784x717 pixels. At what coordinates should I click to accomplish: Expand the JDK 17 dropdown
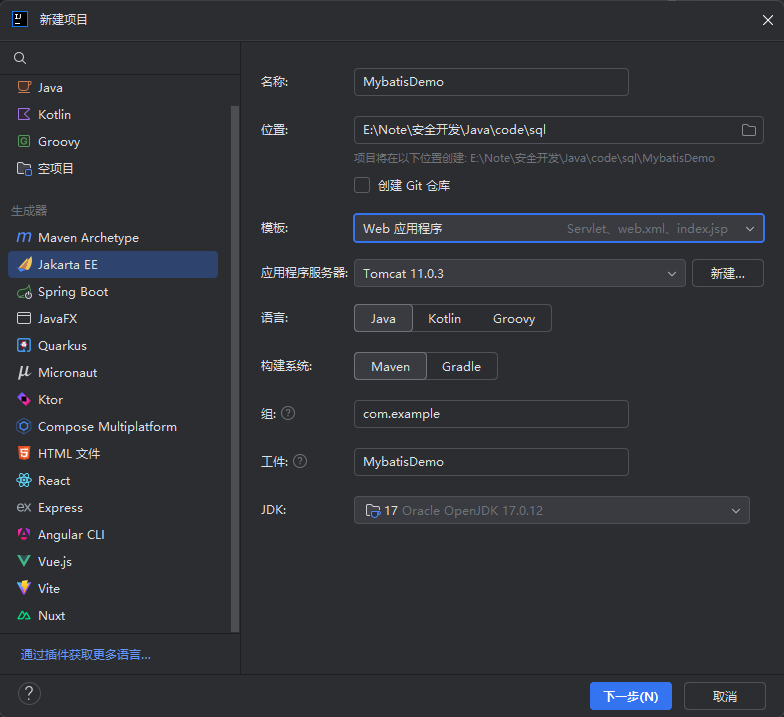(552, 510)
